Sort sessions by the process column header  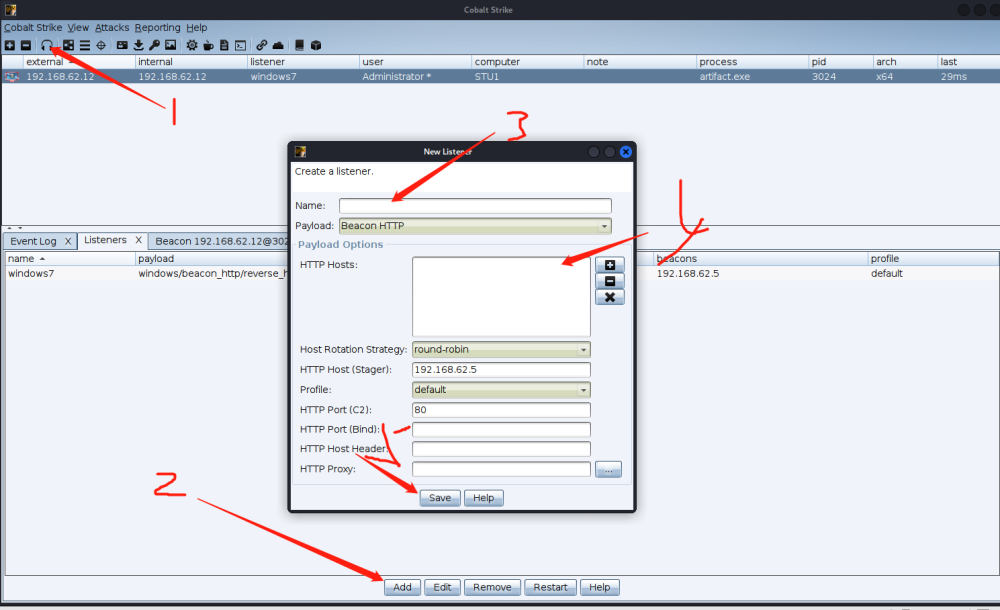pos(751,62)
